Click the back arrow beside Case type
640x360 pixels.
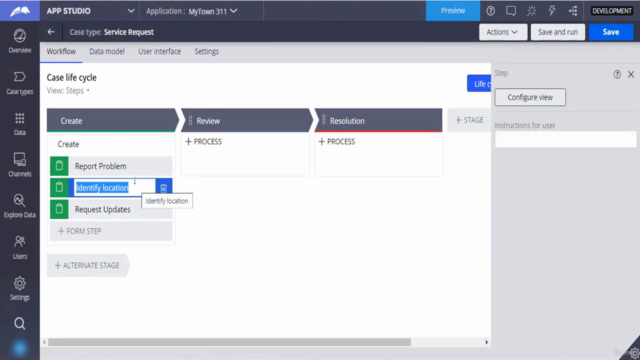51,32
